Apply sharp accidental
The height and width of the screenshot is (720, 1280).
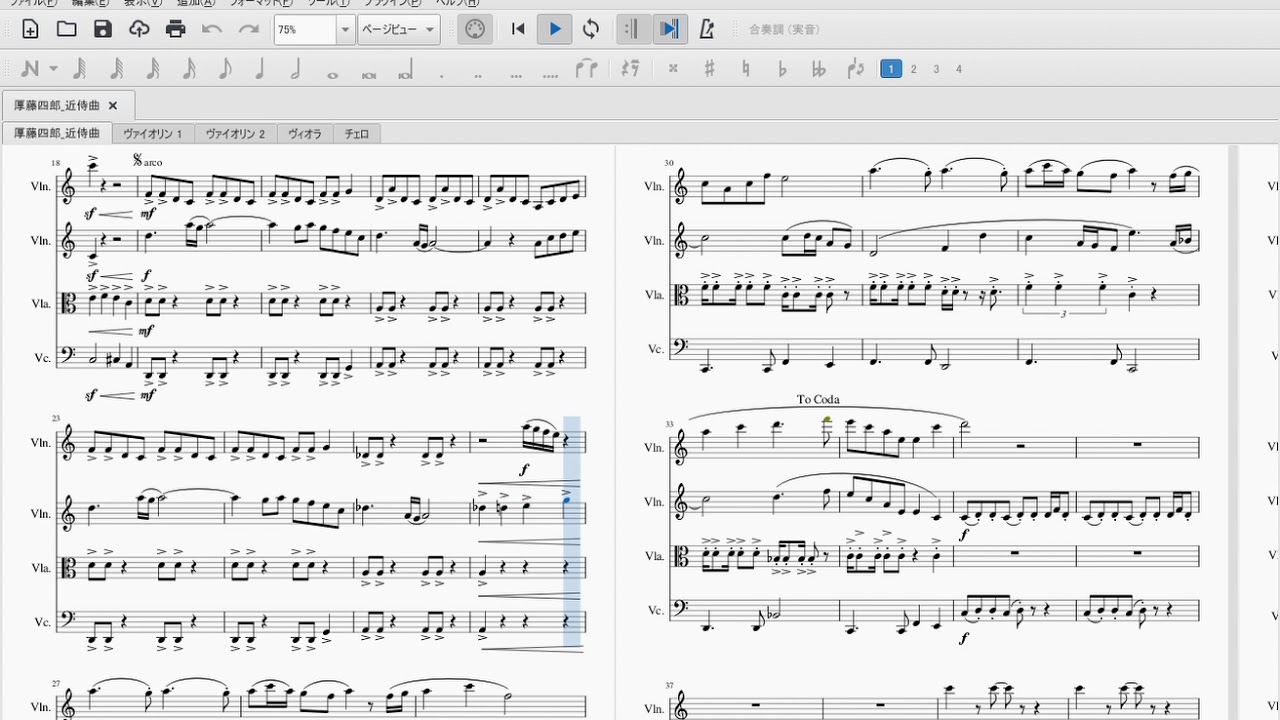709,69
